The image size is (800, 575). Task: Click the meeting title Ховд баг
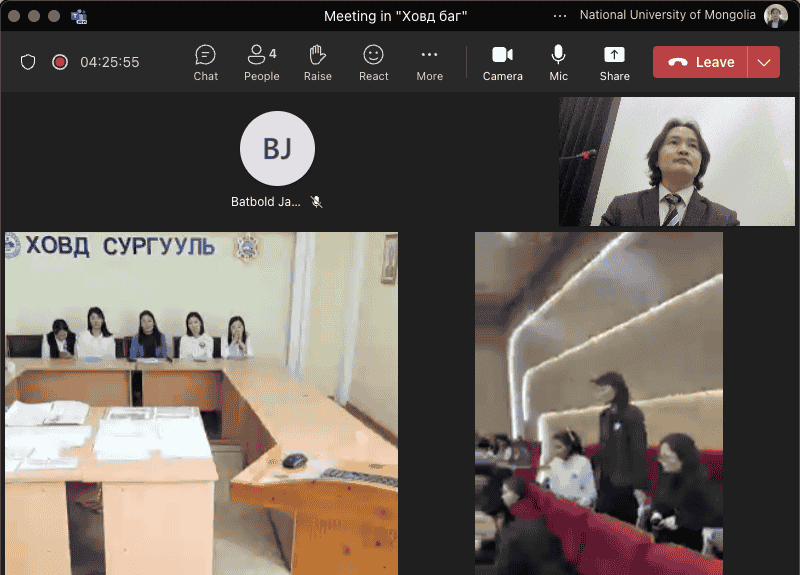[395, 16]
